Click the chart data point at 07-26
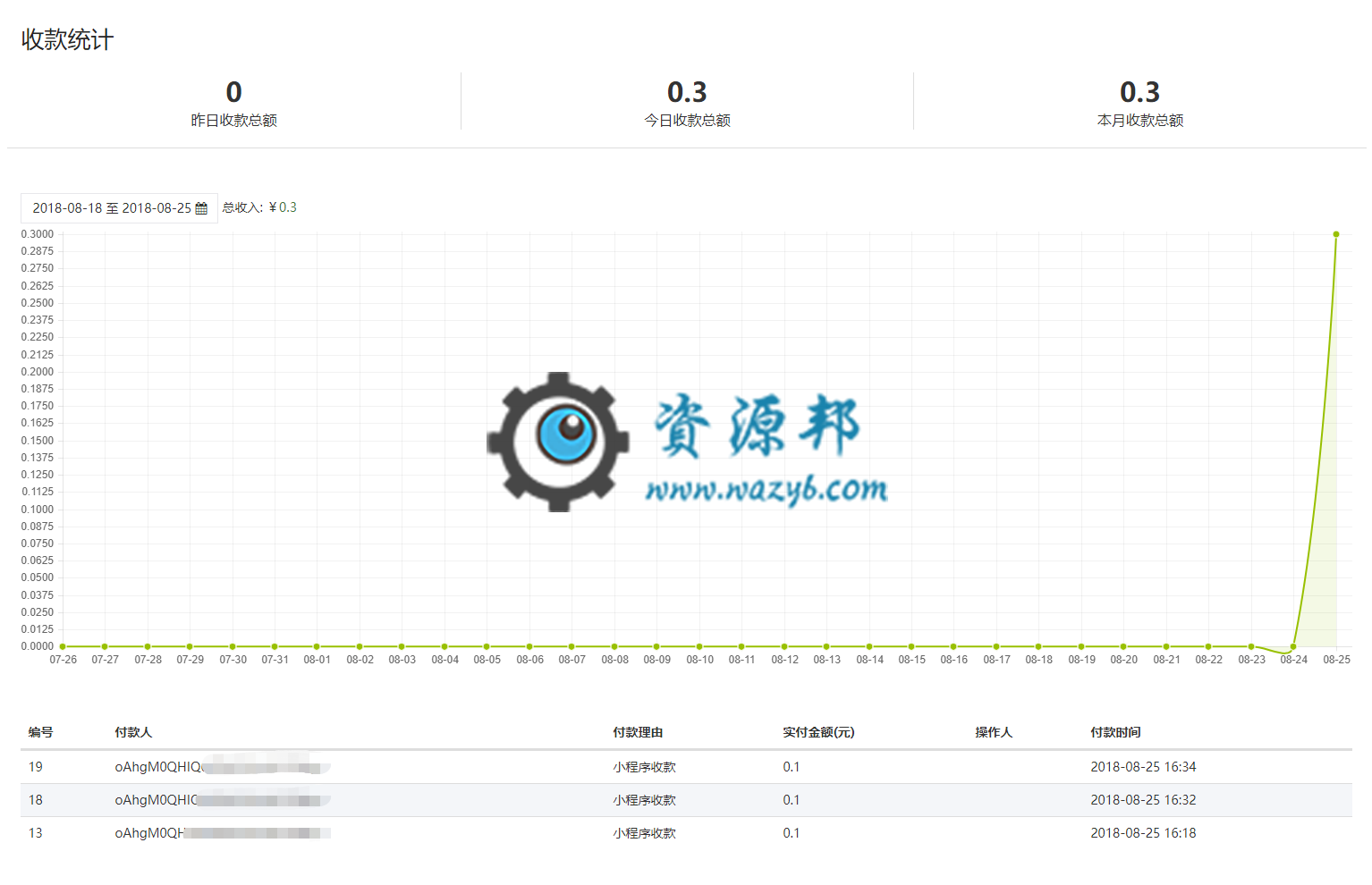Image resolution: width=1372 pixels, height=885 pixels. [x=63, y=646]
